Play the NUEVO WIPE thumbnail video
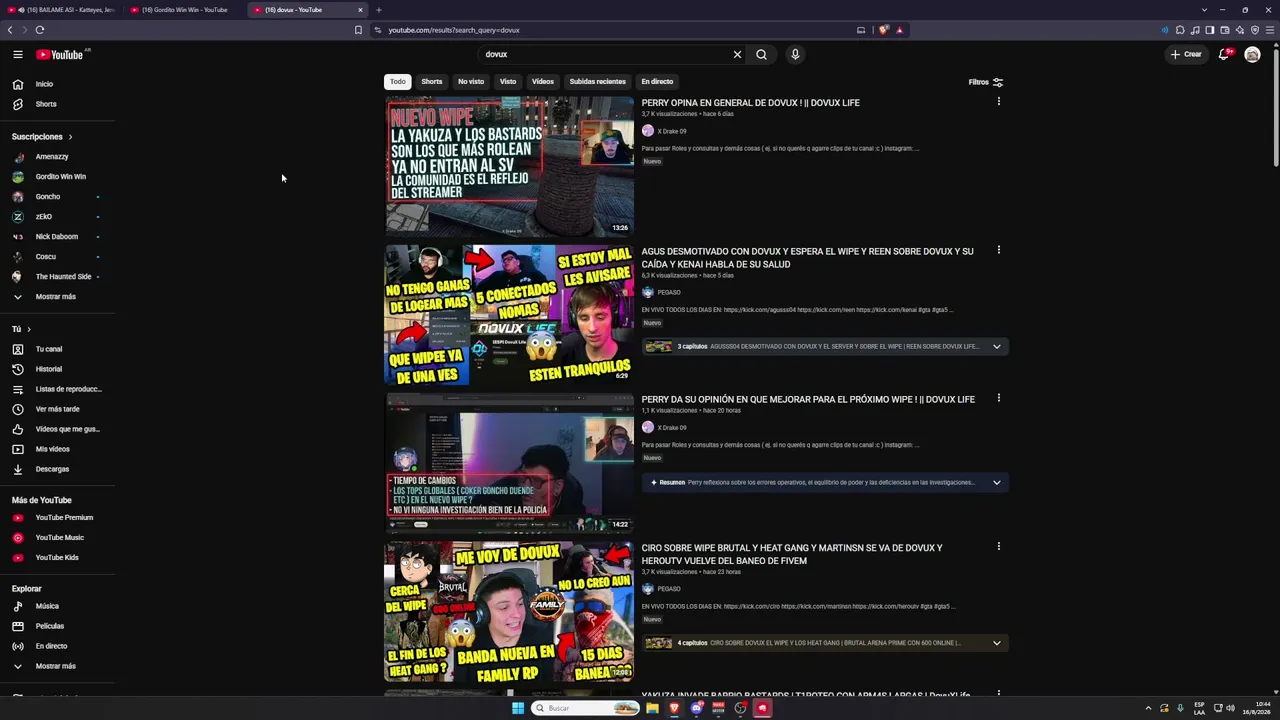The image size is (1280, 720). pos(509,167)
